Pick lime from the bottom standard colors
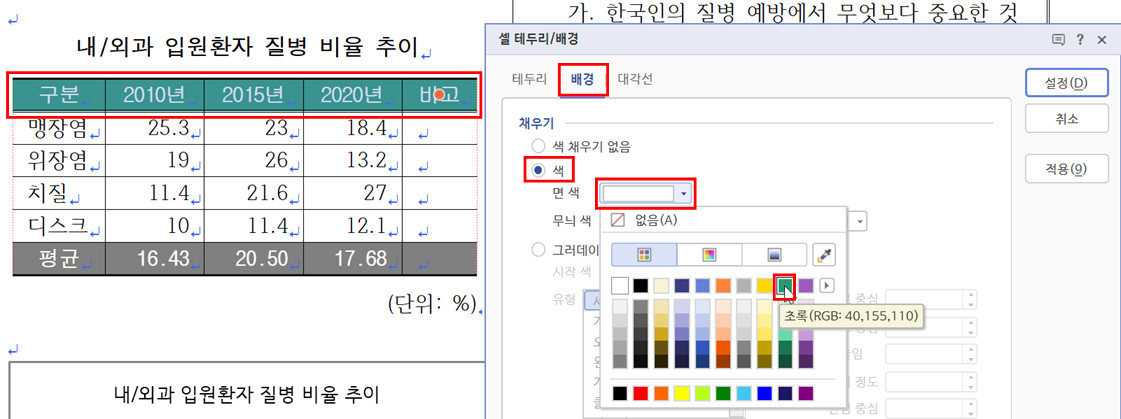The height and width of the screenshot is (419, 1121). pyautogui.click(x=703, y=393)
